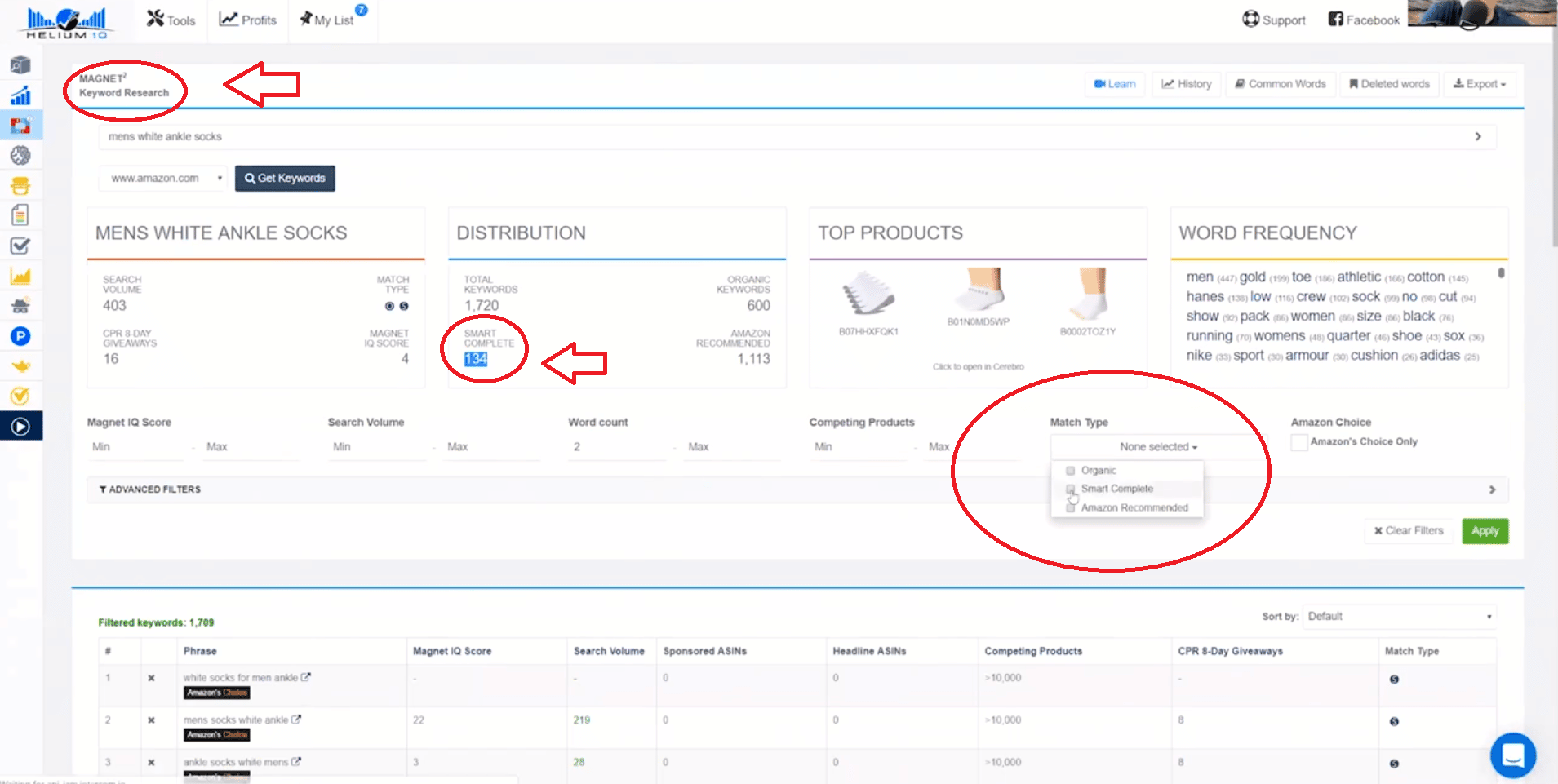Open the Black Box product research cube icon

pos(20,65)
